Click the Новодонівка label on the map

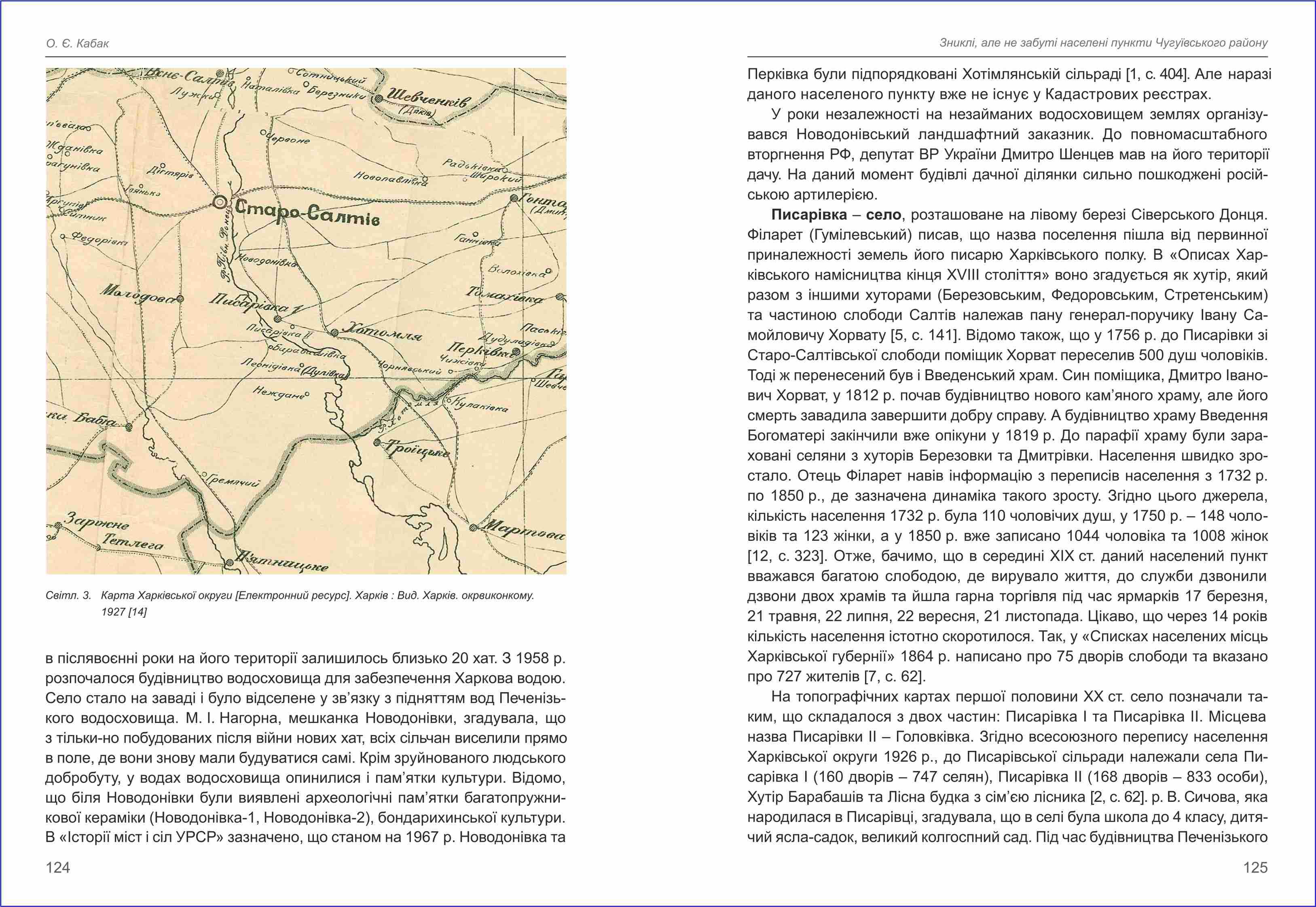click(x=267, y=263)
